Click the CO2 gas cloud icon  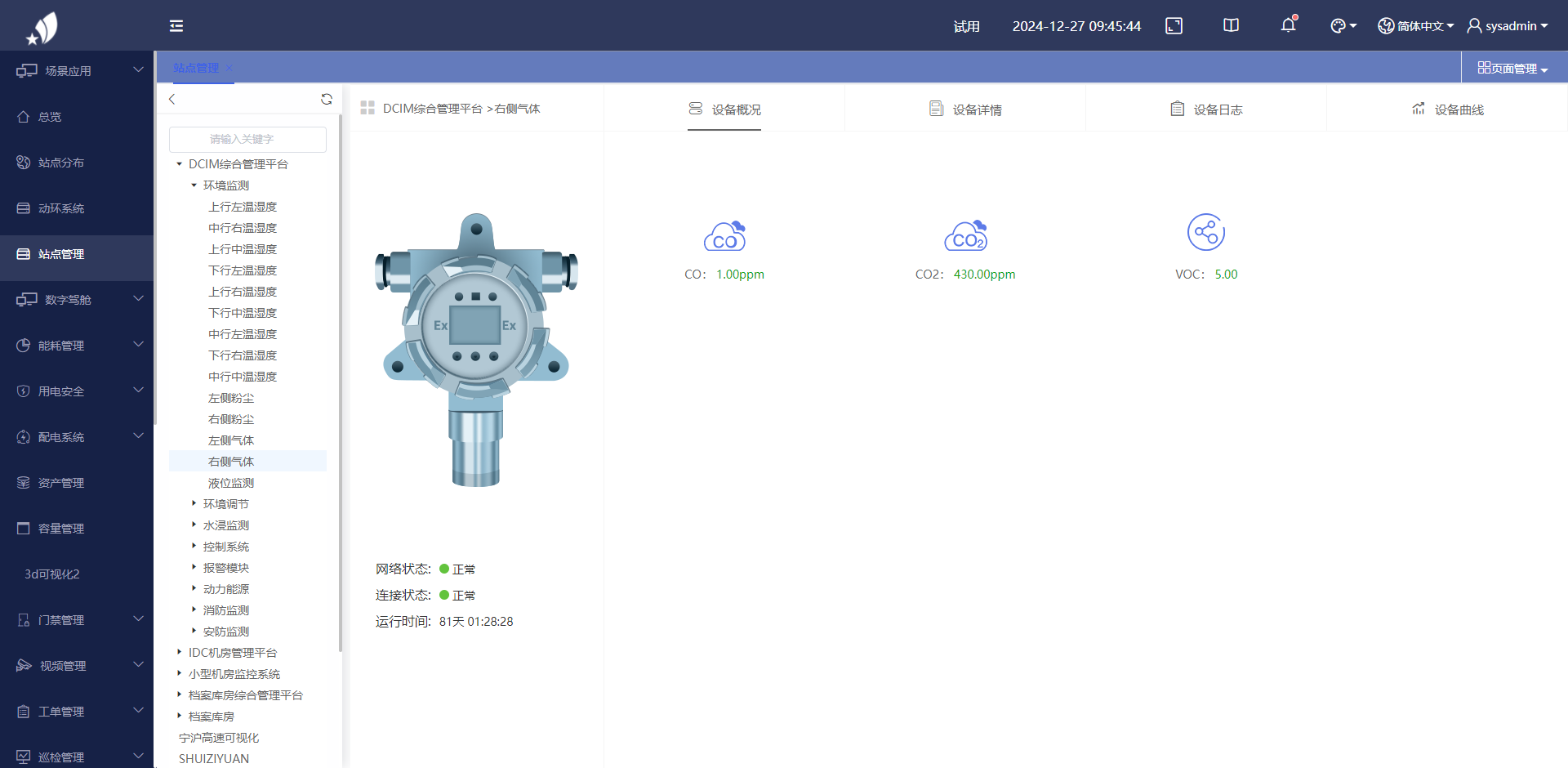pyautogui.click(x=965, y=236)
